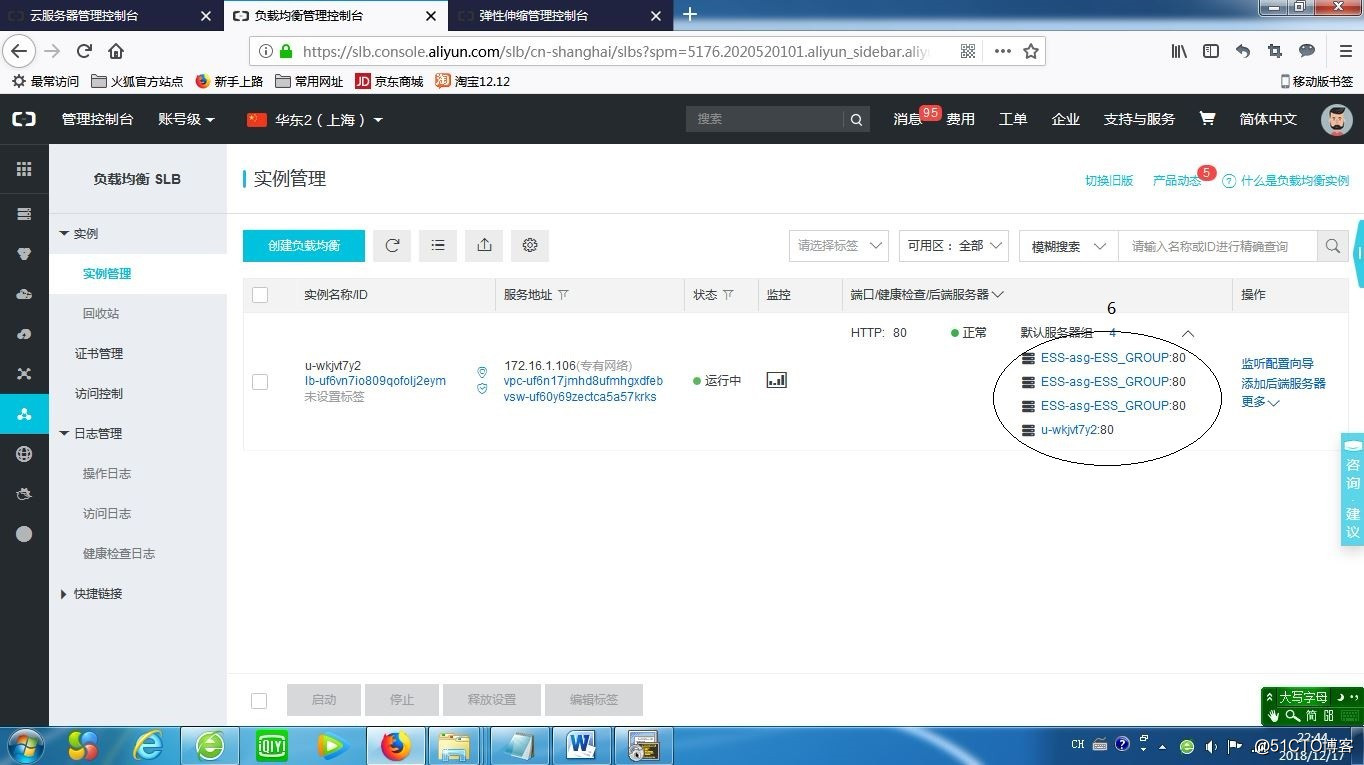
Task: Open the tag selection dropdown
Action: 839,246
